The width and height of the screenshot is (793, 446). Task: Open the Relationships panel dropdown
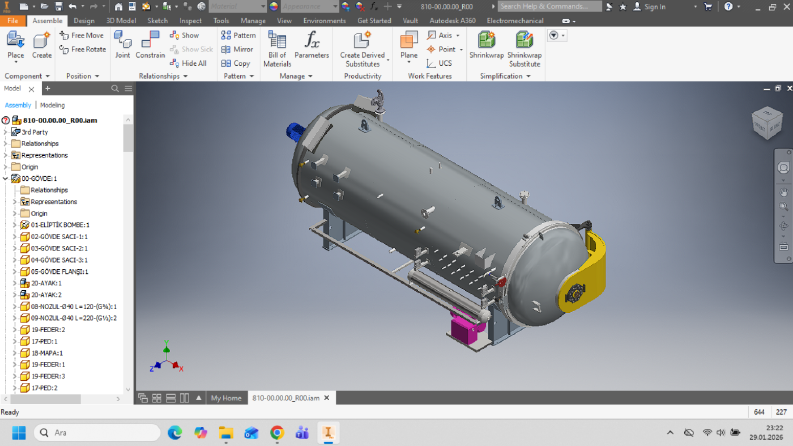163,76
